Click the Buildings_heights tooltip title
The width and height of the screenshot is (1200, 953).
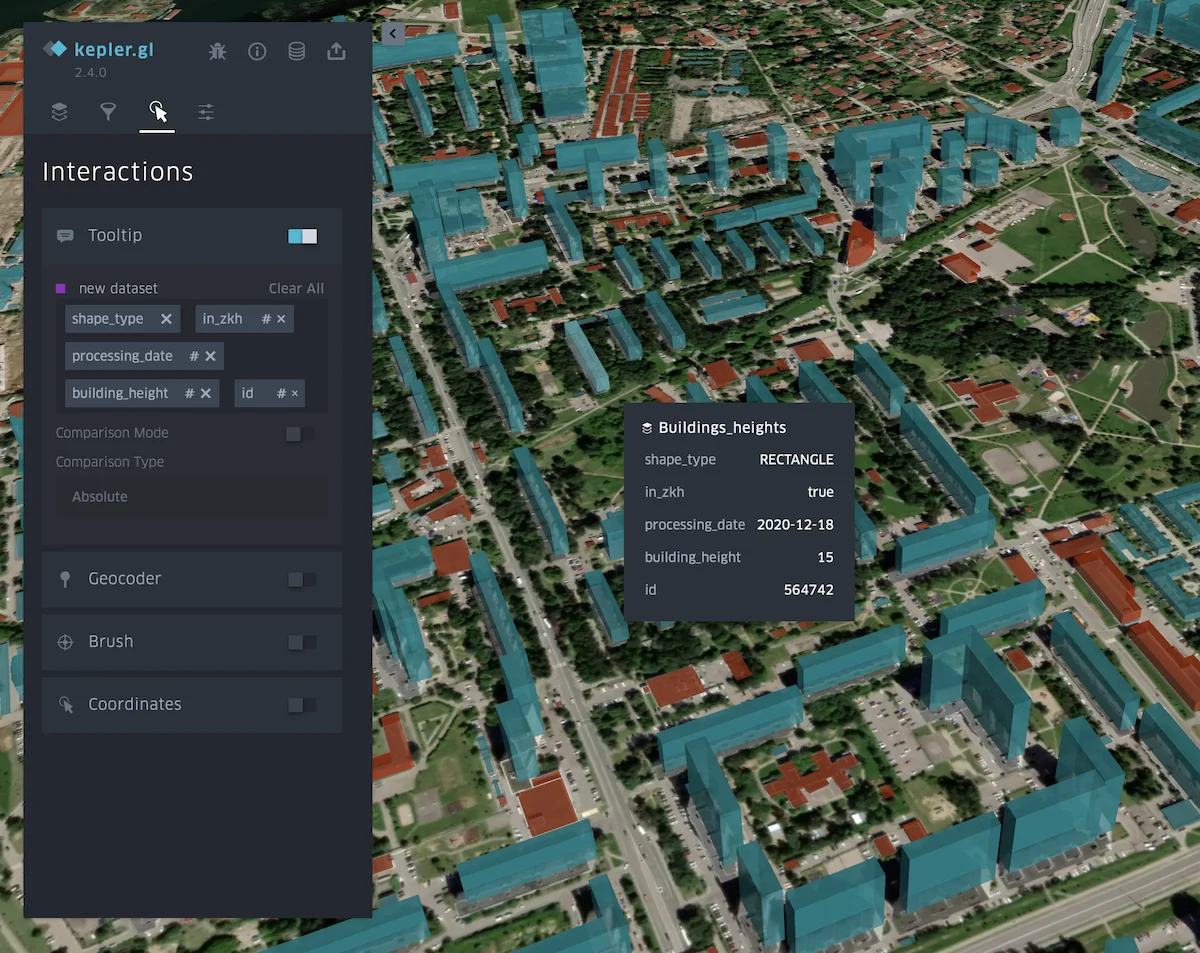point(722,428)
